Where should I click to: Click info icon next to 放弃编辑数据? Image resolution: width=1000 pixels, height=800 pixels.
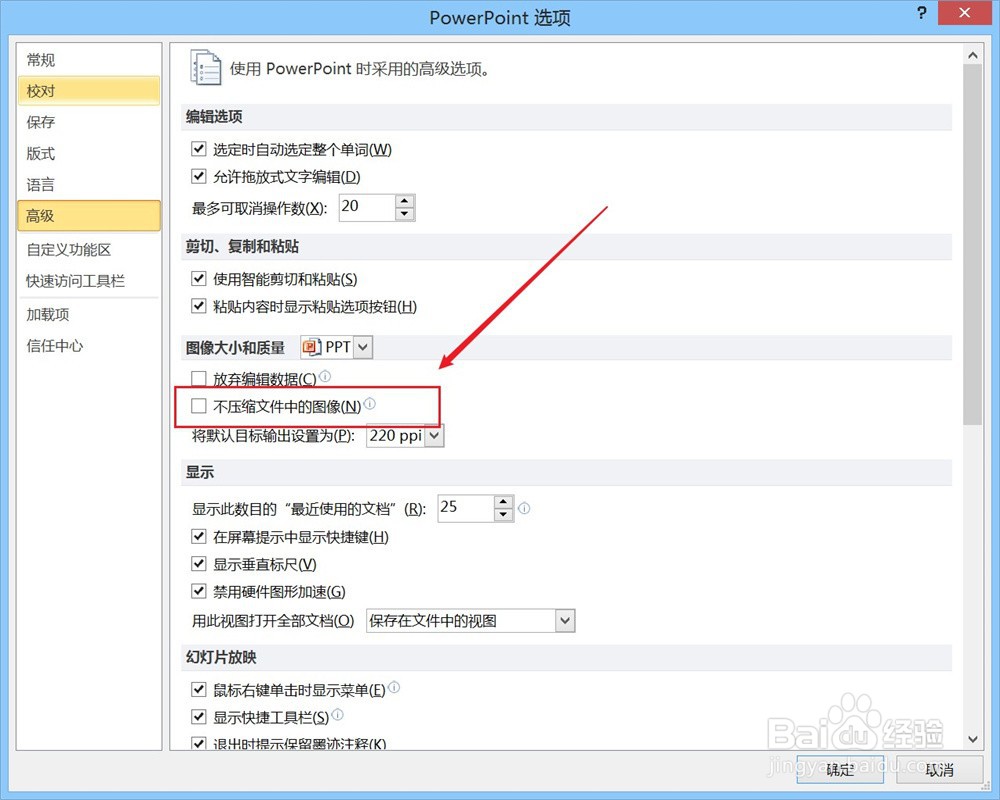click(325, 376)
